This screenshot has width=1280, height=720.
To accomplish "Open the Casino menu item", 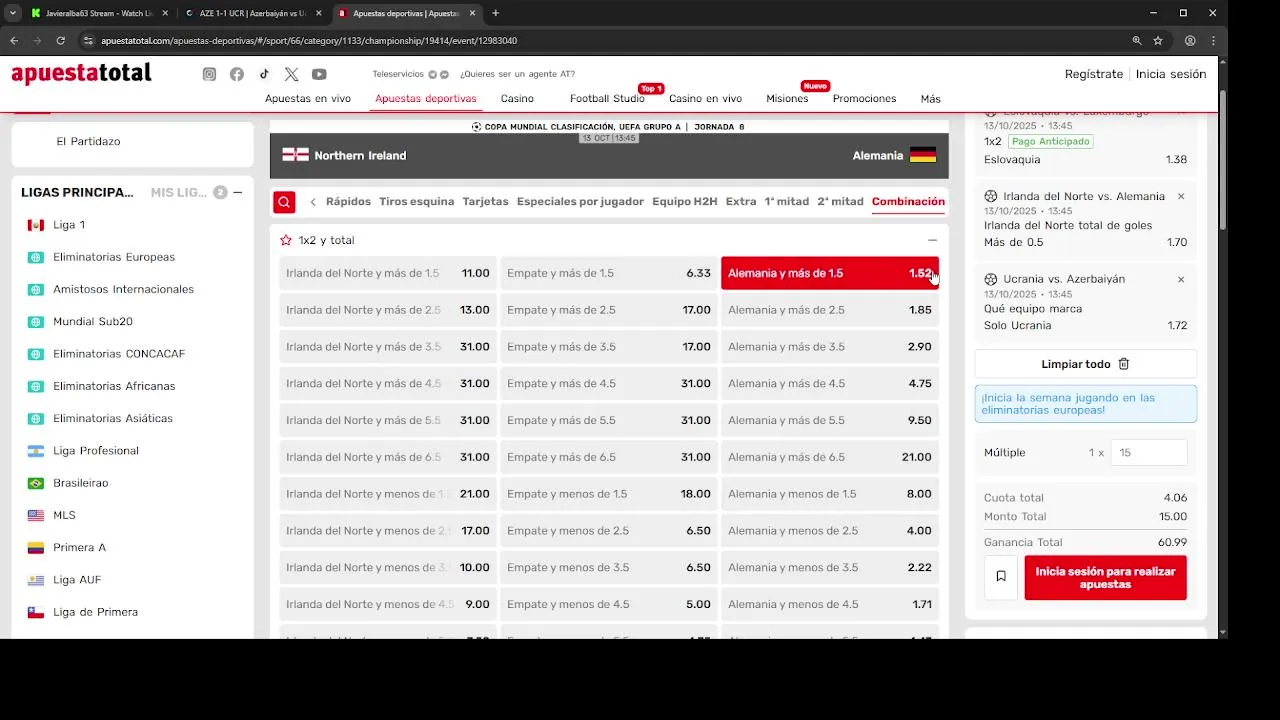I will click(517, 99).
